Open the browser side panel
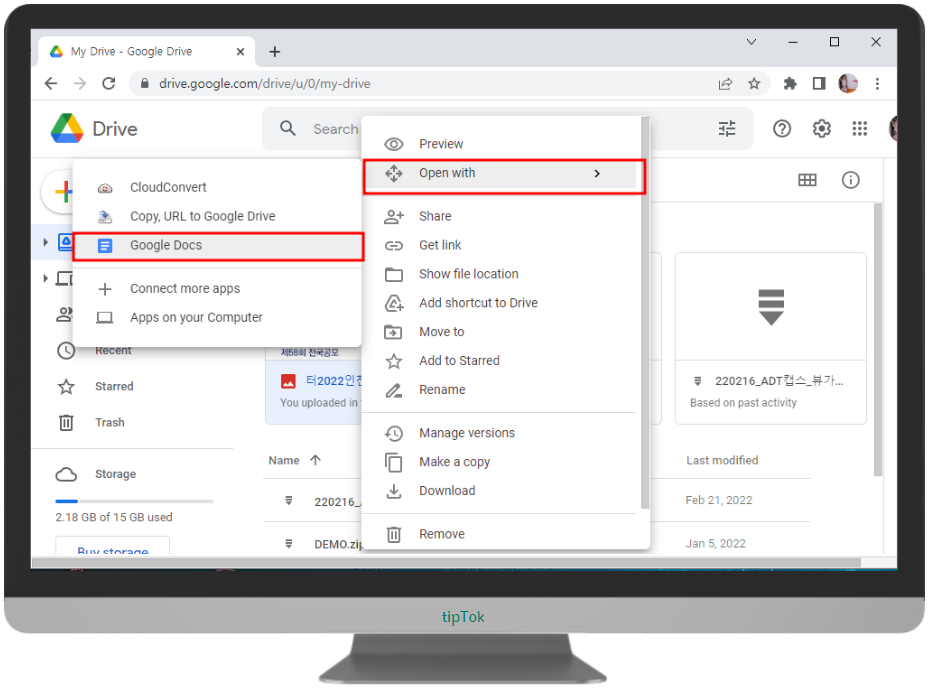This screenshot has width=929, height=690. click(819, 84)
